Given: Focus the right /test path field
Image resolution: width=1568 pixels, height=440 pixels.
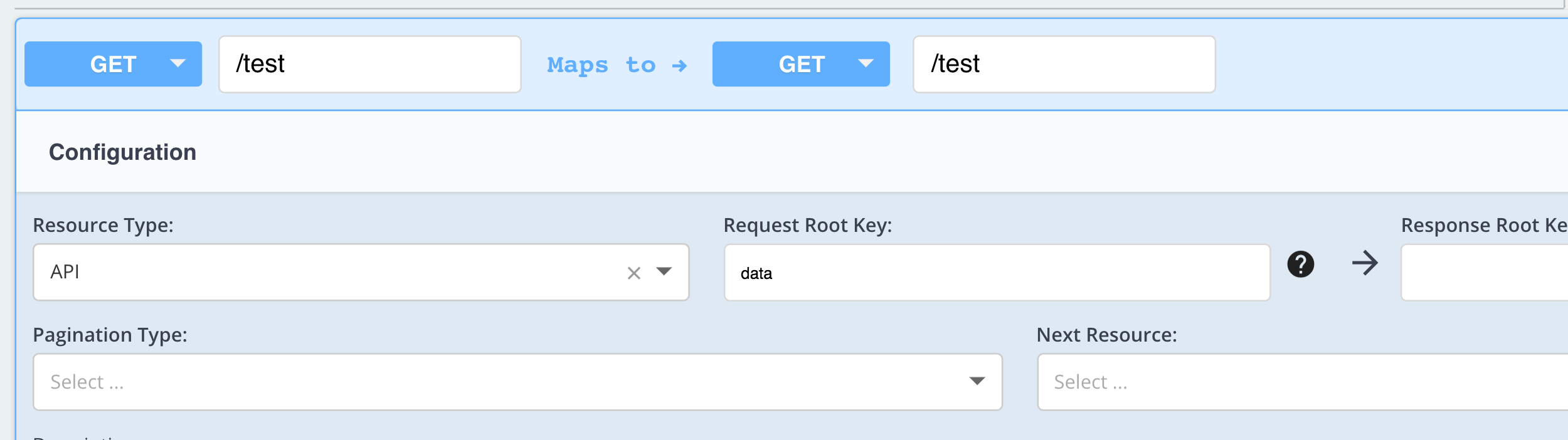Looking at the screenshot, I should coord(1064,64).
